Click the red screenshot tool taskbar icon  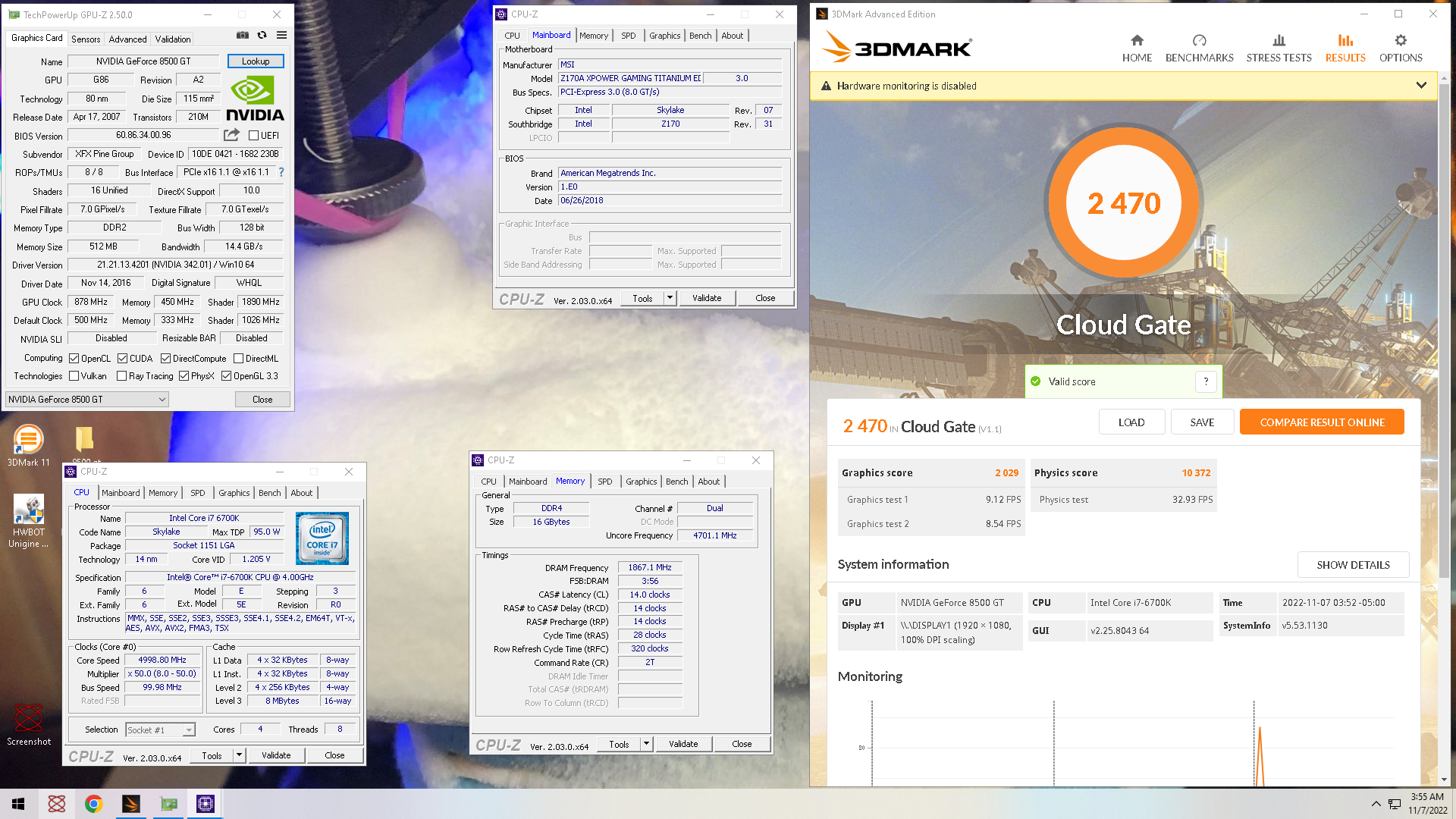(x=57, y=804)
